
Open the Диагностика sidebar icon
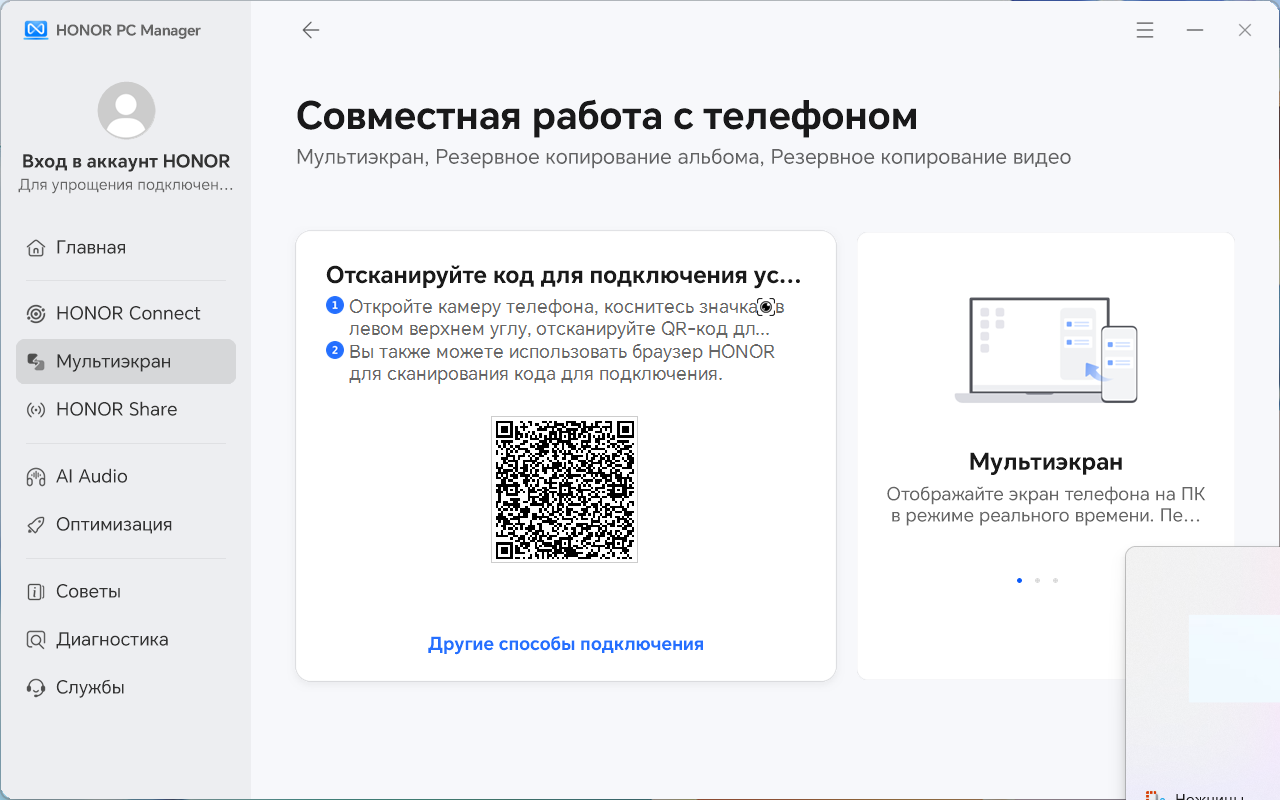click(x=36, y=640)
